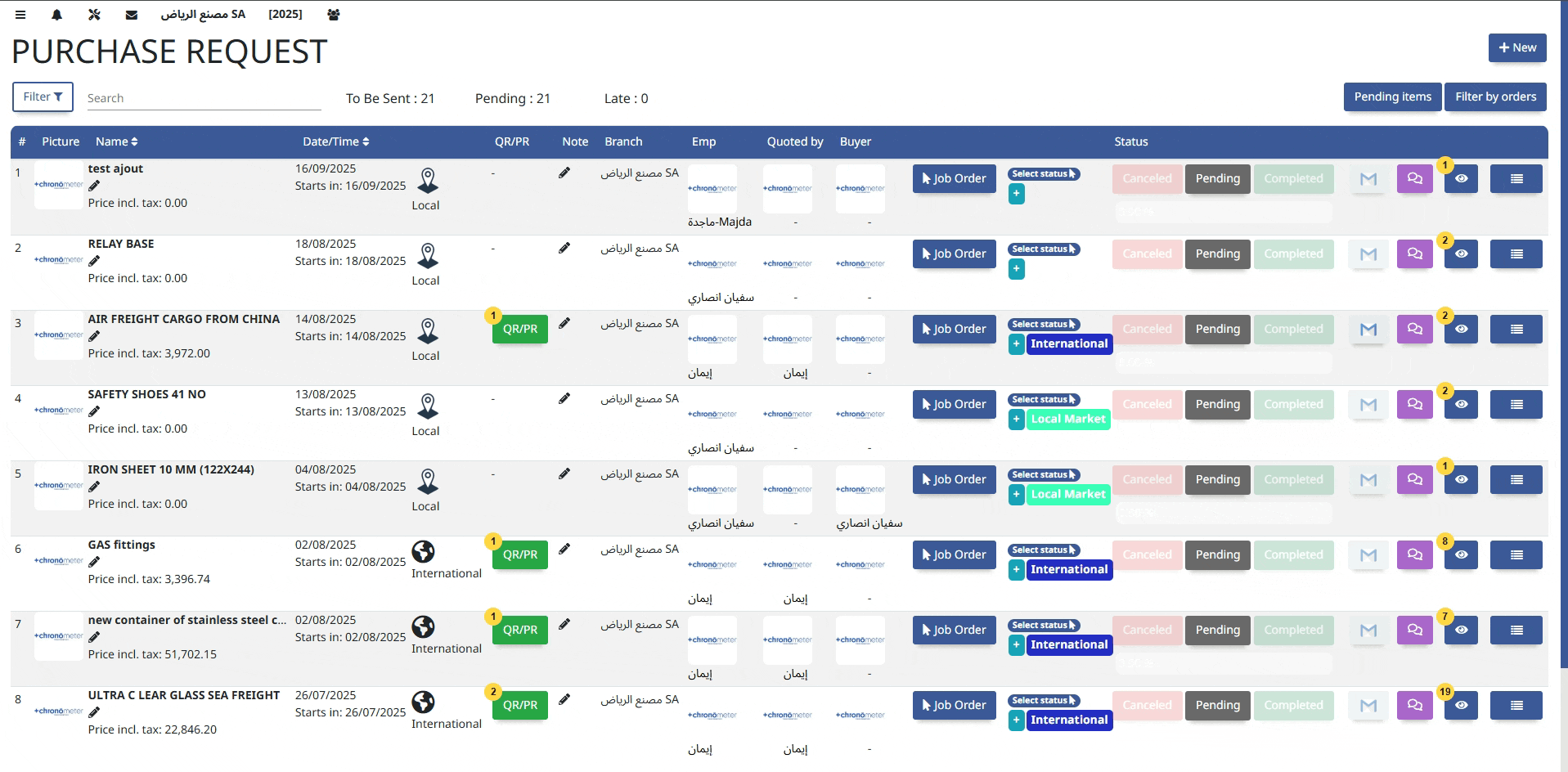Set RELAY BASE status to Canceled
Screen dimensions: 1568x772
[x=1147, y=254]
